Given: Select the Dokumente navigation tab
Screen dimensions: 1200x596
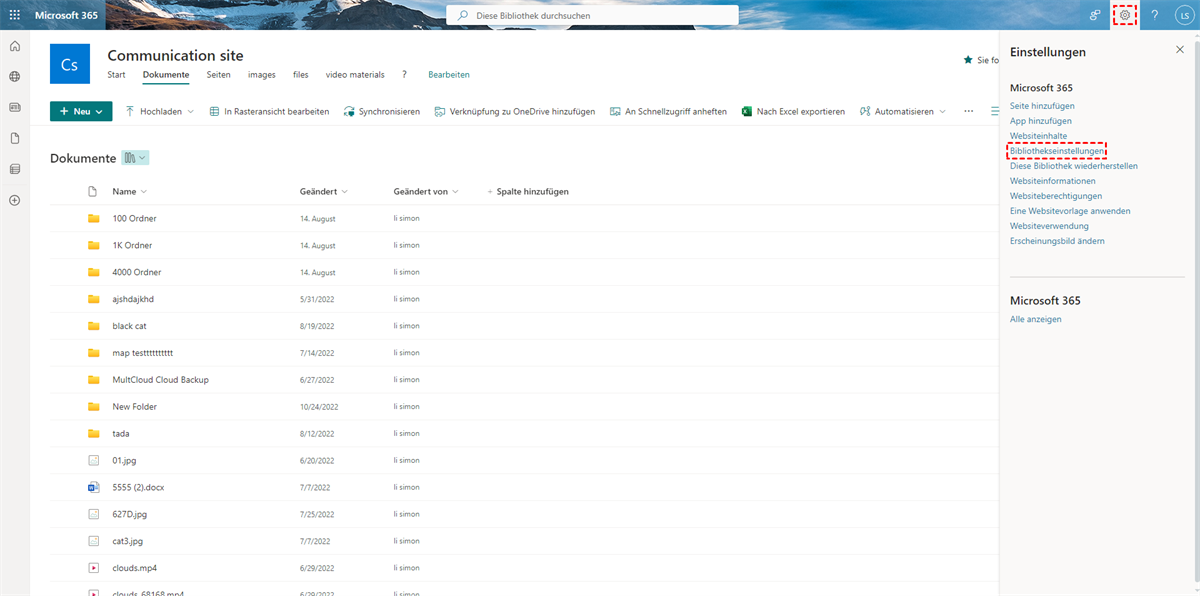Looking at the screenshot, I should point(166,75).
